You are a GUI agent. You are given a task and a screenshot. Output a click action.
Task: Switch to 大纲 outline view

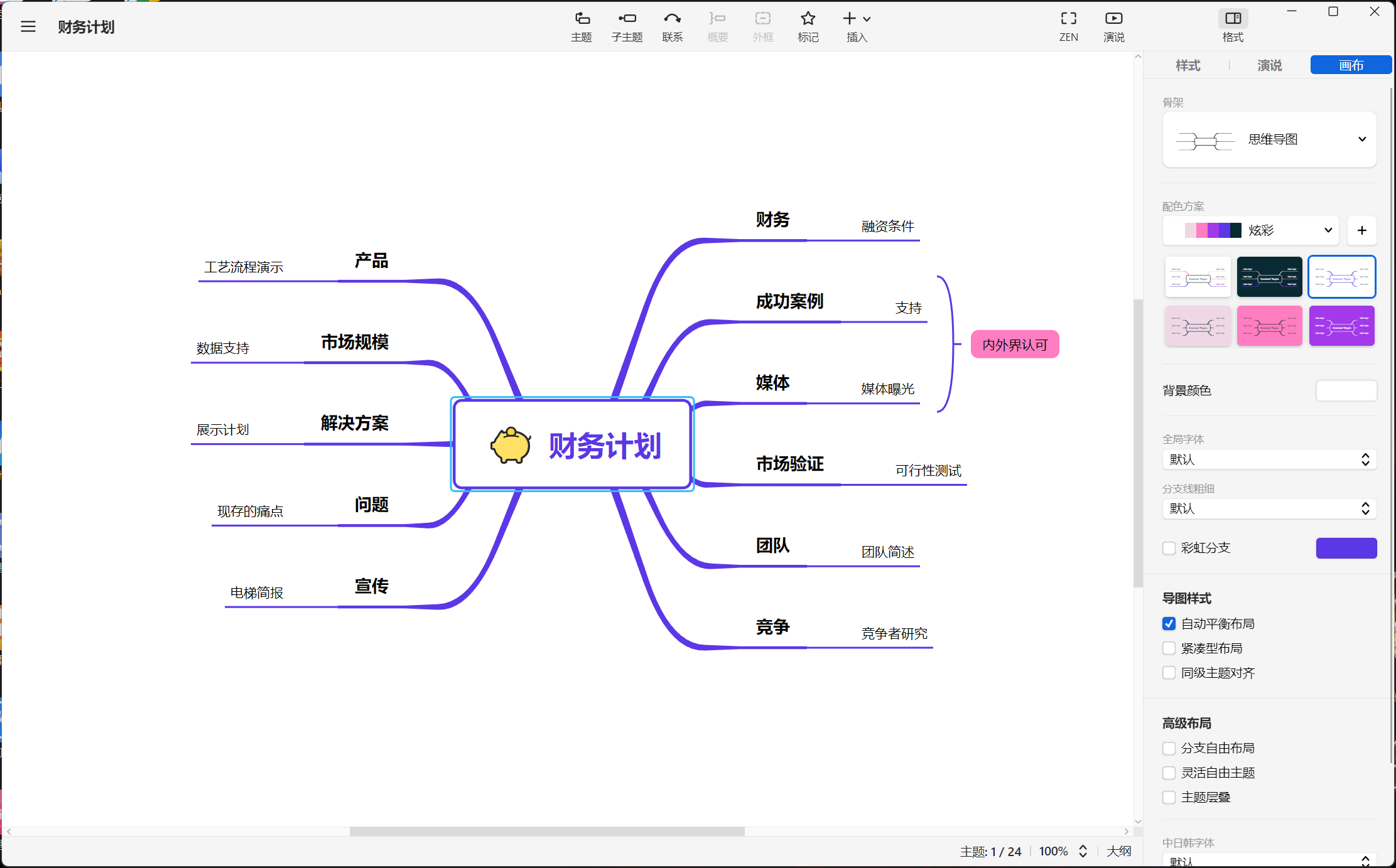pyautogui.click(x=1118, y=851)
